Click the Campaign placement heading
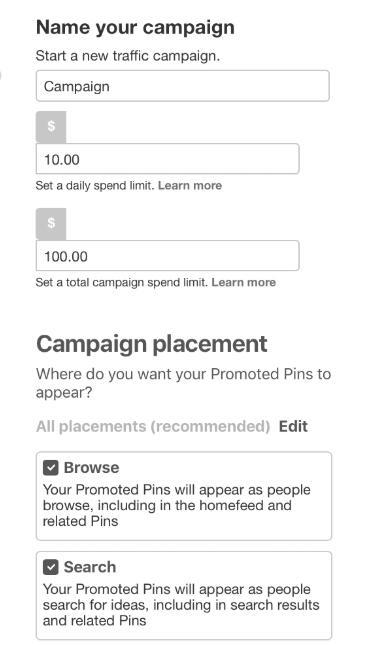This screenshot has height=645, width=385. (152, 344)
